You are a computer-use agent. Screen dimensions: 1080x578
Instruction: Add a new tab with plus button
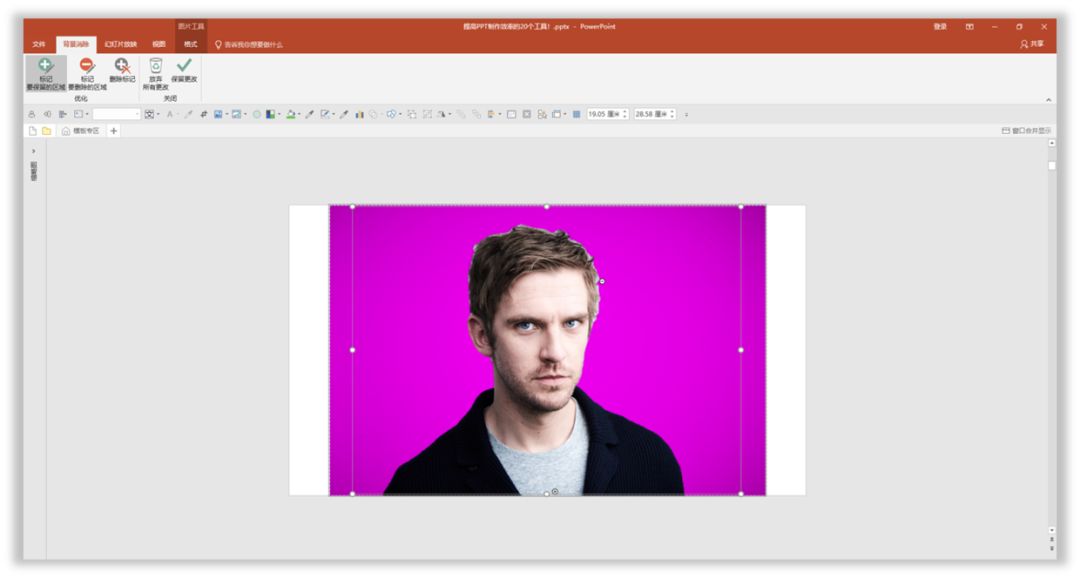point(113,131)
